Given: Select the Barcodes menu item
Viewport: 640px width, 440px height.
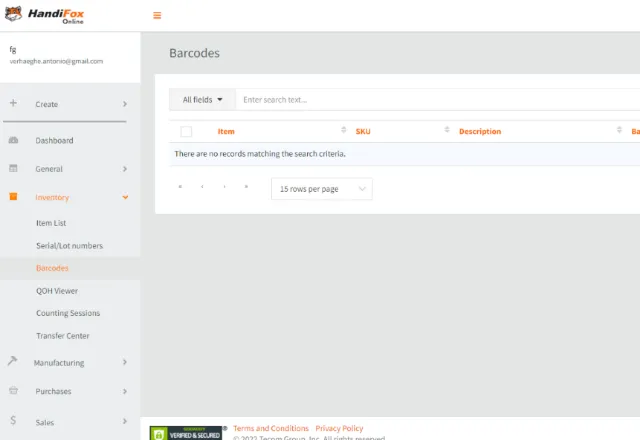Looking at the screenshot, I should pos(52,268).
